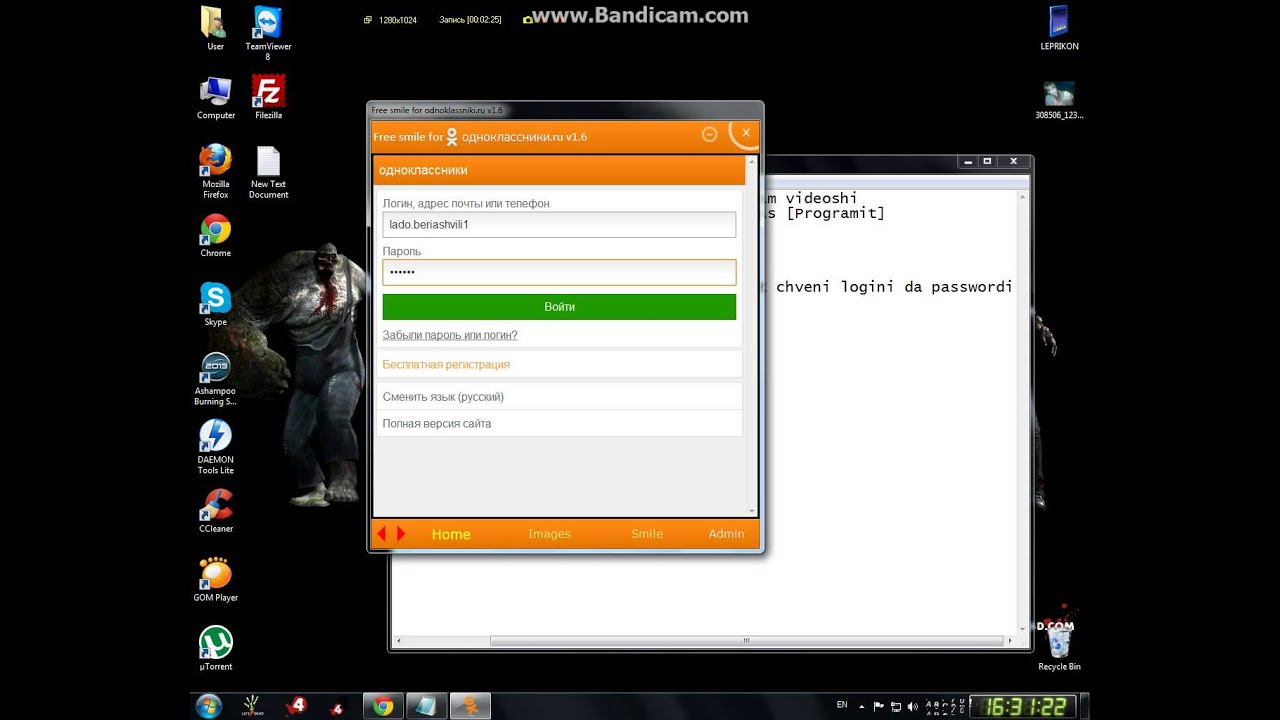Open the Computer desktop icon
The width and height of the screenshot is (1280, 720).
point(215,98)
